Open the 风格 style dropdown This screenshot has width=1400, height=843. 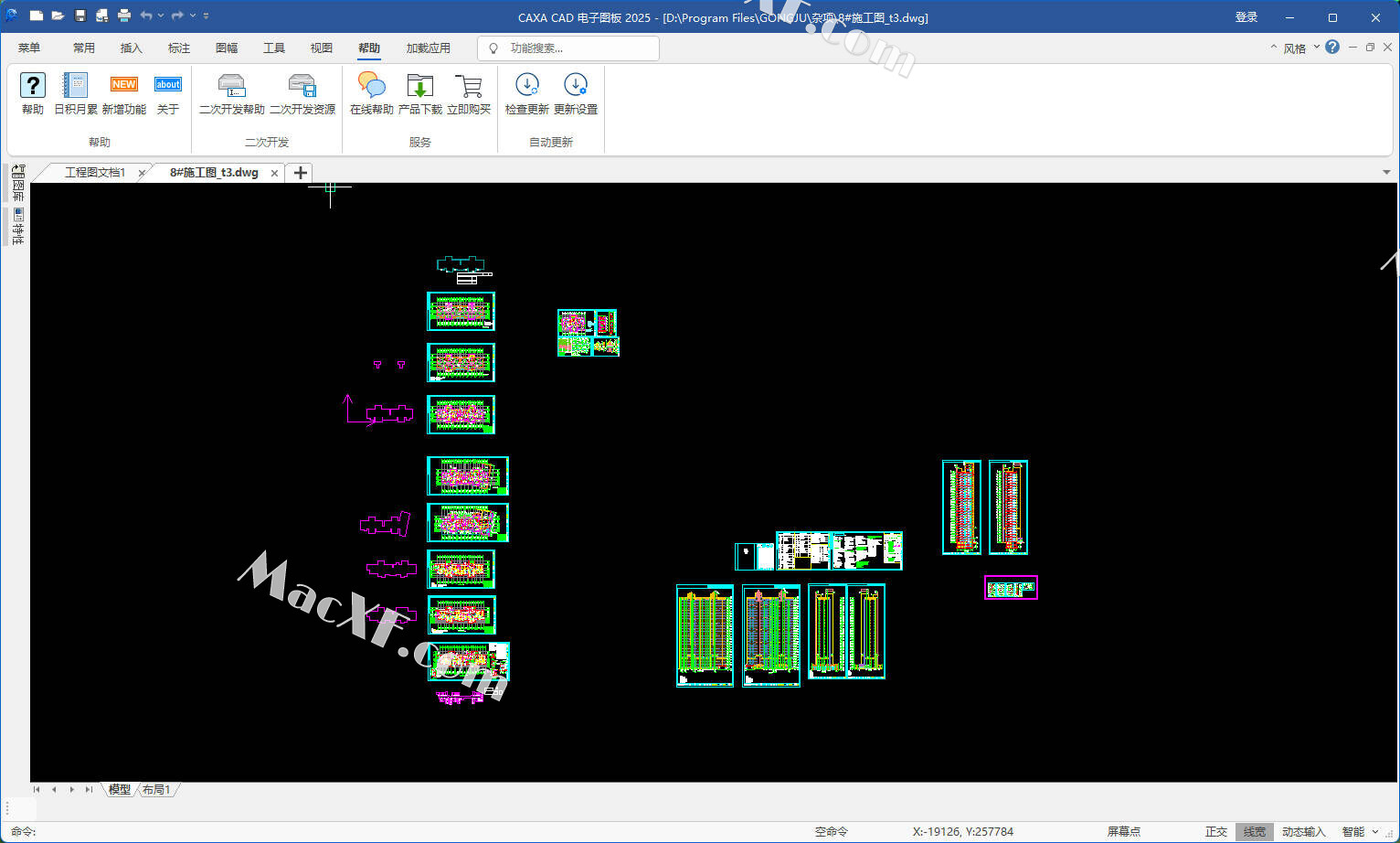tap(1301, 48)
